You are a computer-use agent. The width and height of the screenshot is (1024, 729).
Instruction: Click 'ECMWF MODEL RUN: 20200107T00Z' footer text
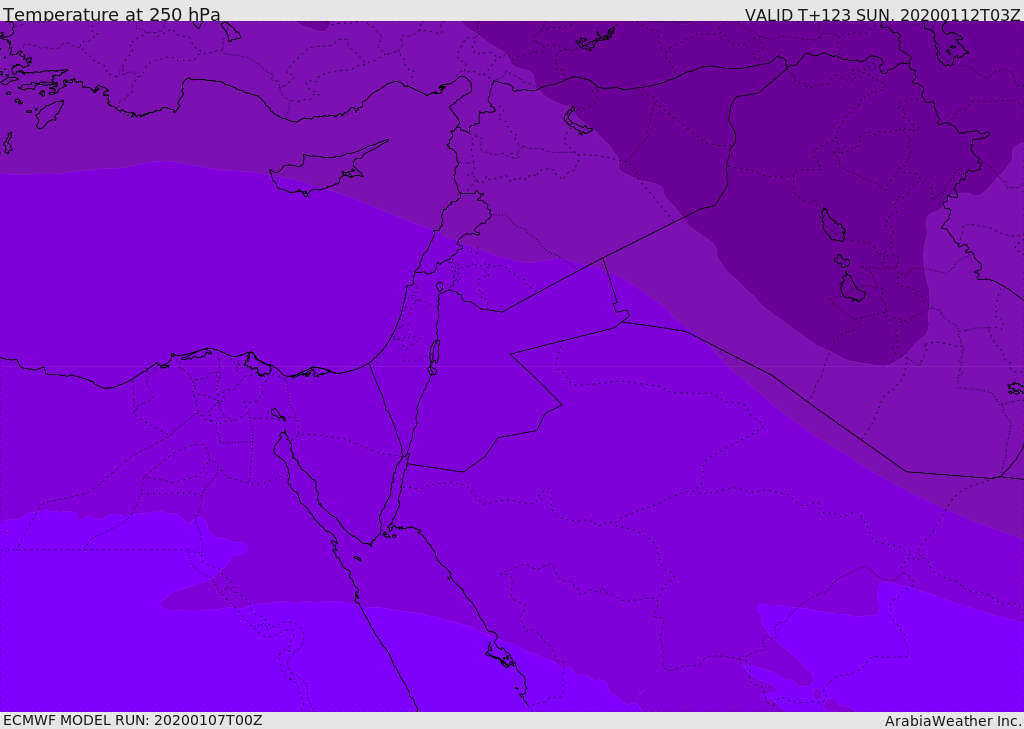click(133, 720)
